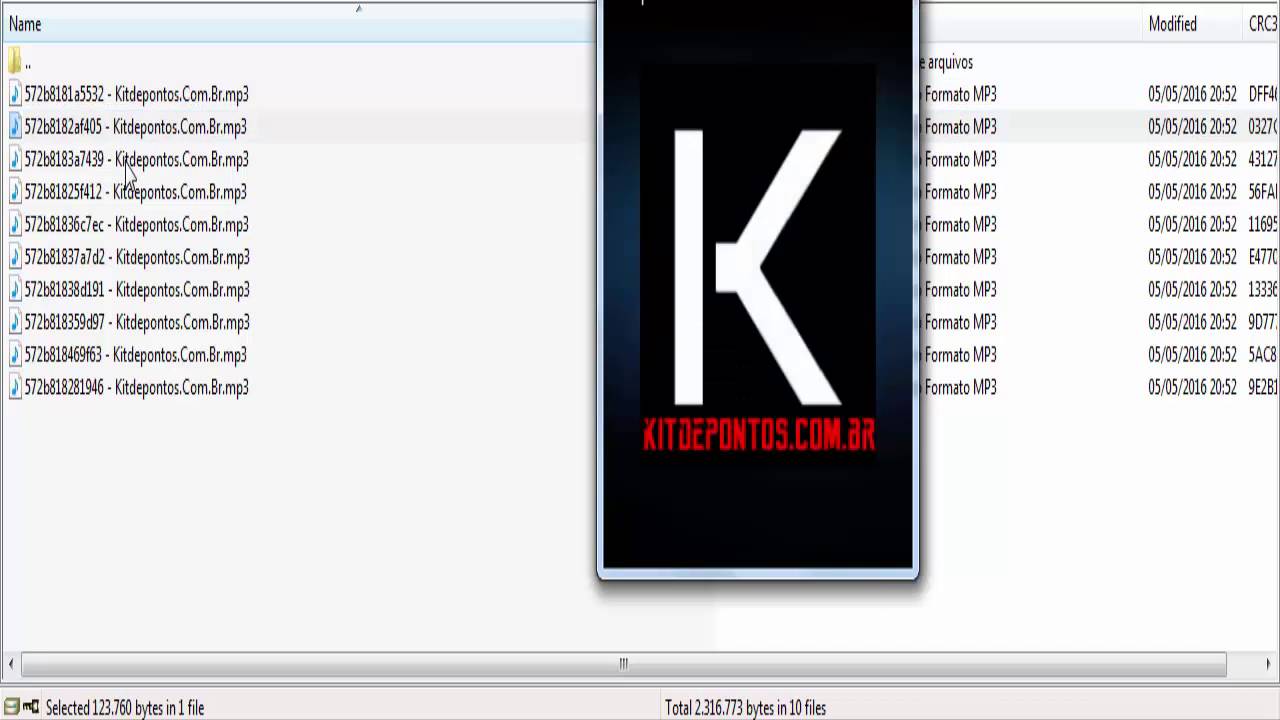Select file 572b81836c7ec - Kitdepontos.Com.Br.mp3

(x=136, y=225)
